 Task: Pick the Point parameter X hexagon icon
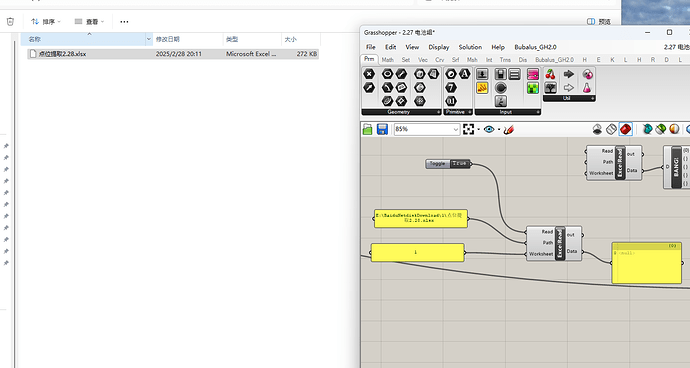tap(369, 74)
